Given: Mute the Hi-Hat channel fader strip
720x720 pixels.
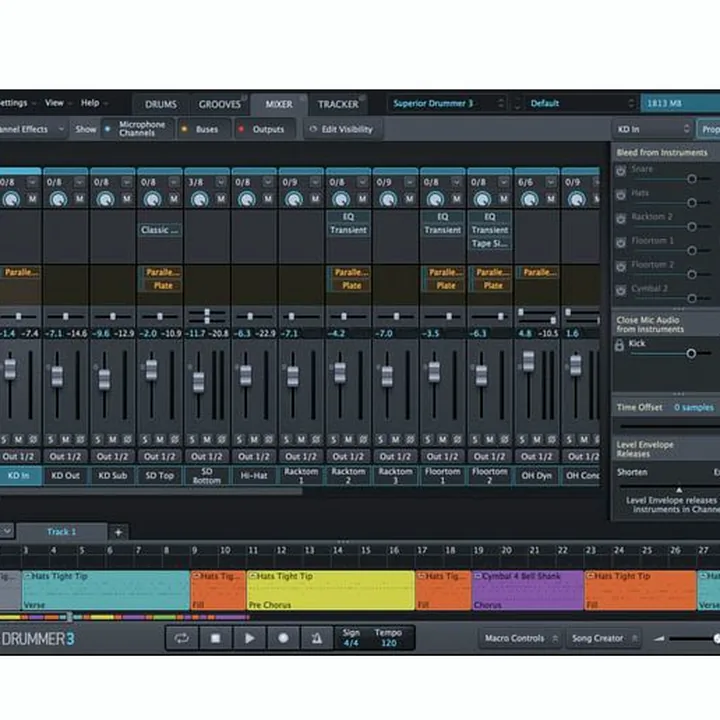Looking at the screenshot, I should [x=254, y=439].
